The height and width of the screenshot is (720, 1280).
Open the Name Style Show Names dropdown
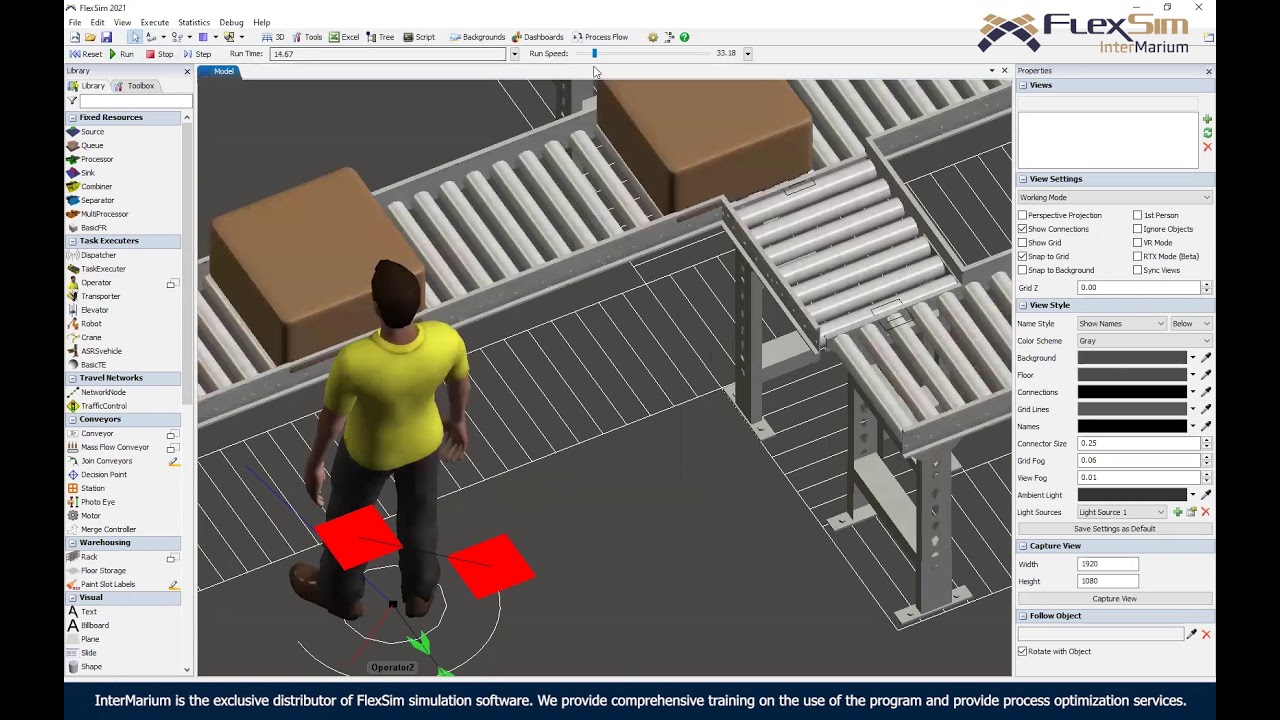click(x=1121, y=324)
